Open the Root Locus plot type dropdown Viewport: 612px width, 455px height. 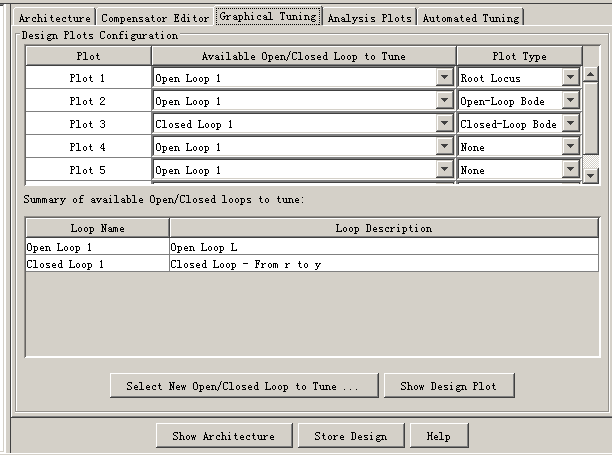point(571,78)
